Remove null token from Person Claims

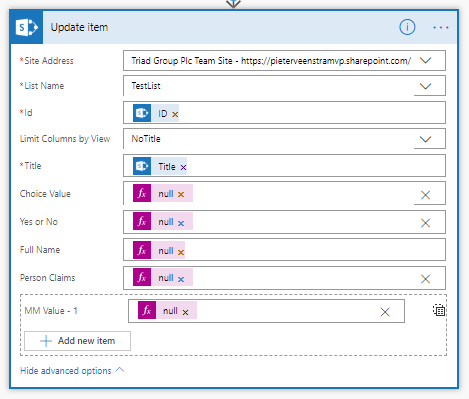point(181,279)
